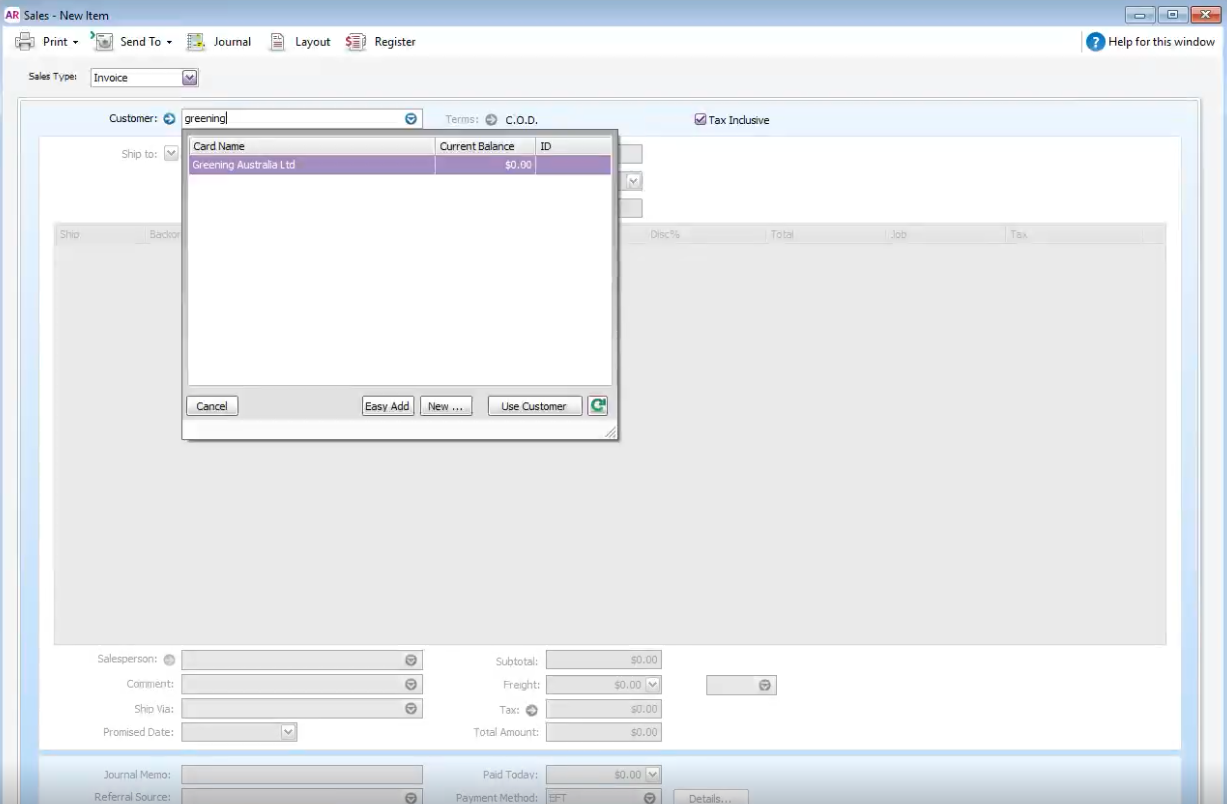
Task: Click the blue arrow next to Customer label
Action: [x=170, y=119]
